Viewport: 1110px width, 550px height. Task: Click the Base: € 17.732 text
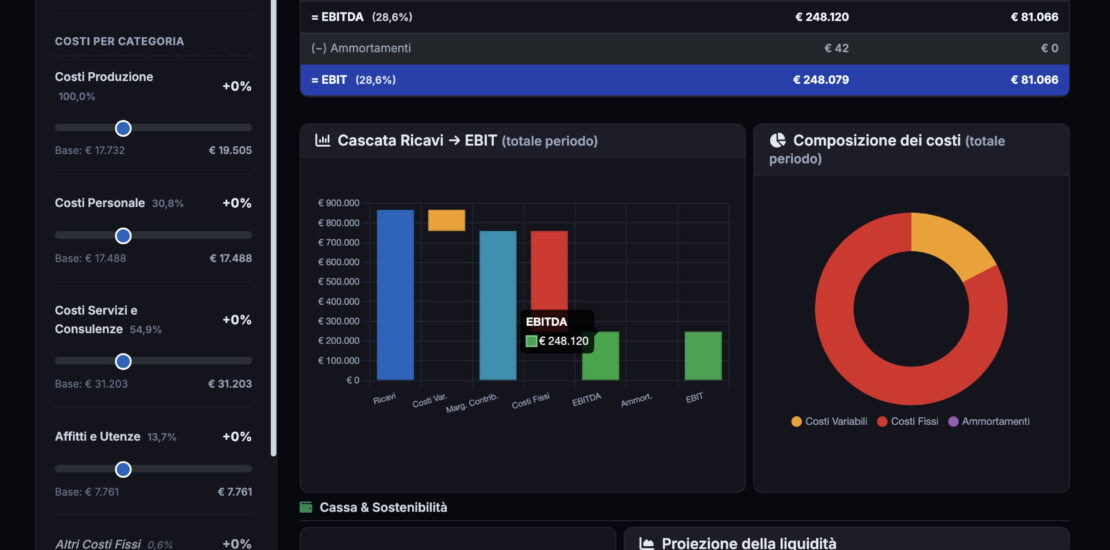pyautogui.click(x=90, y=150)
